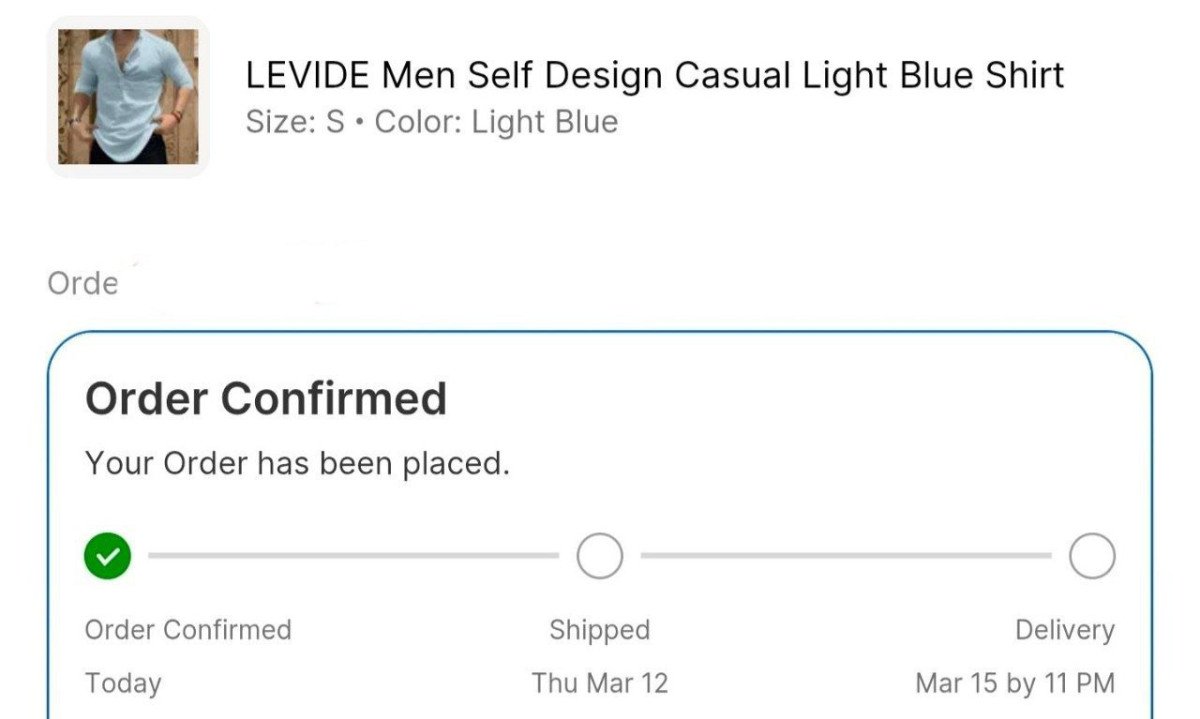Click the "Size: S" product detail

point(294,122)
